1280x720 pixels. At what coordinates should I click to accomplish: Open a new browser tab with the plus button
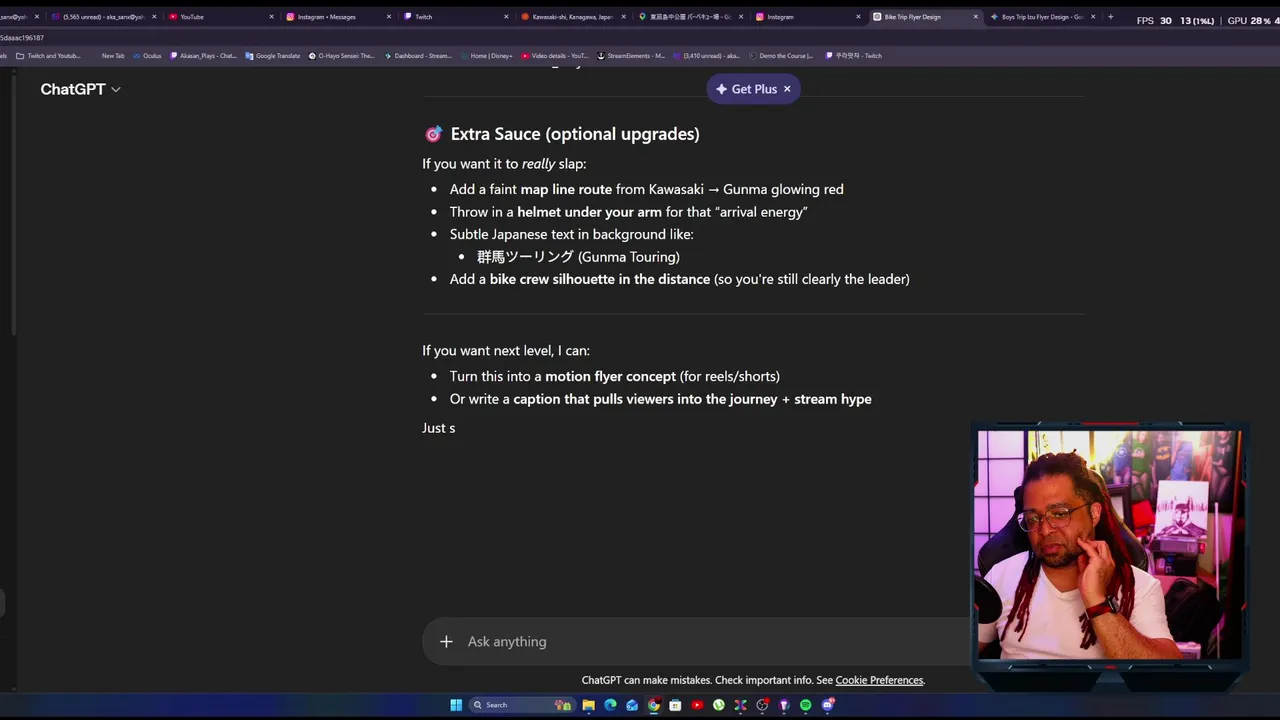tap(1110, 17)
